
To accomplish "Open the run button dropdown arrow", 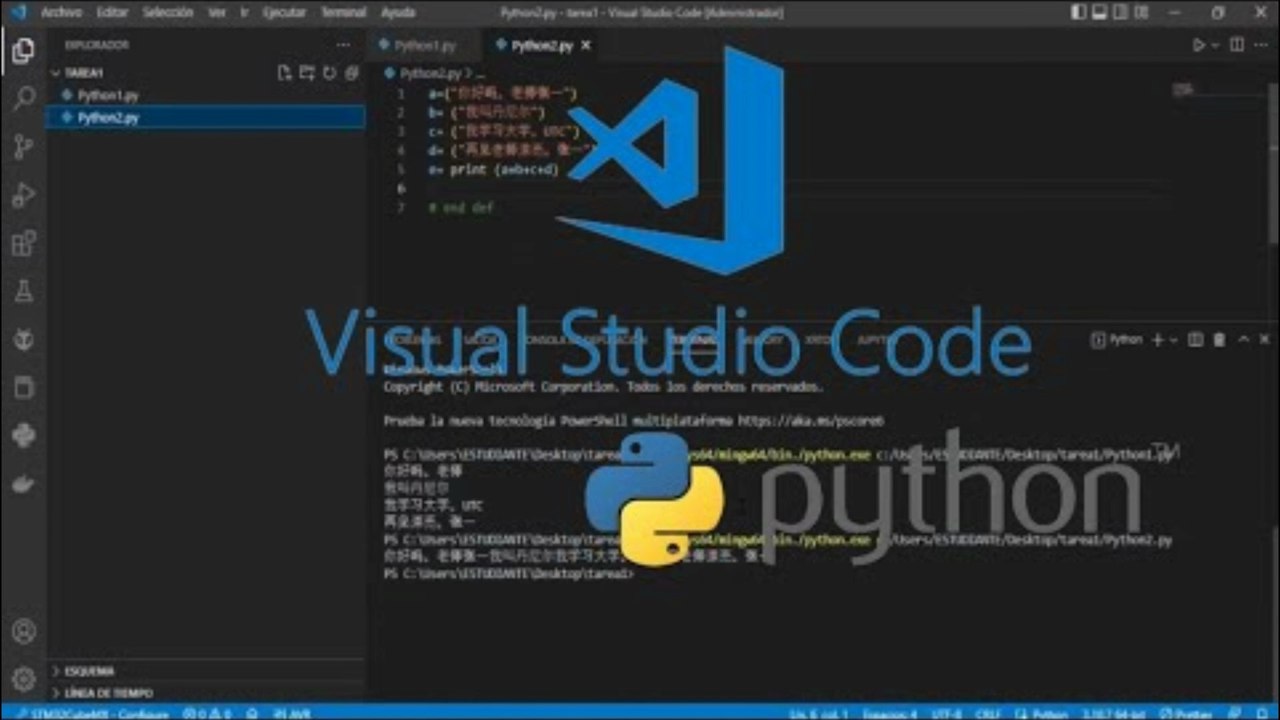I will [1215, 45].
